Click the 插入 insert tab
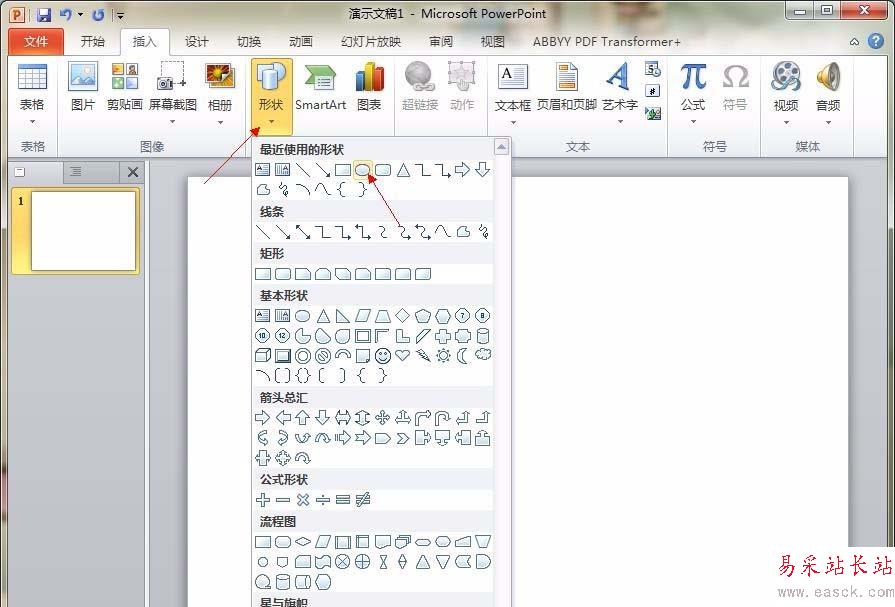 (x=144, y=42)
